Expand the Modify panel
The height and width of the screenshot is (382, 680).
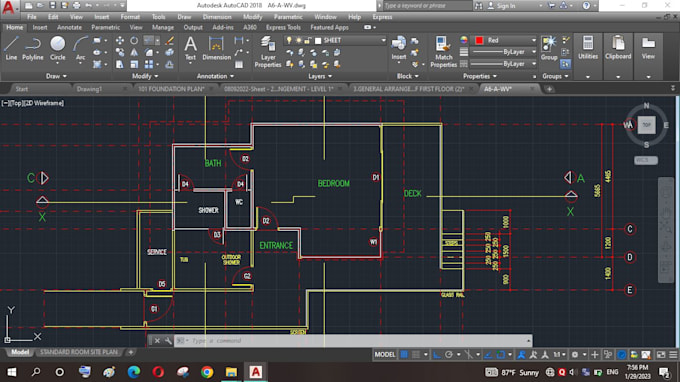145,76
